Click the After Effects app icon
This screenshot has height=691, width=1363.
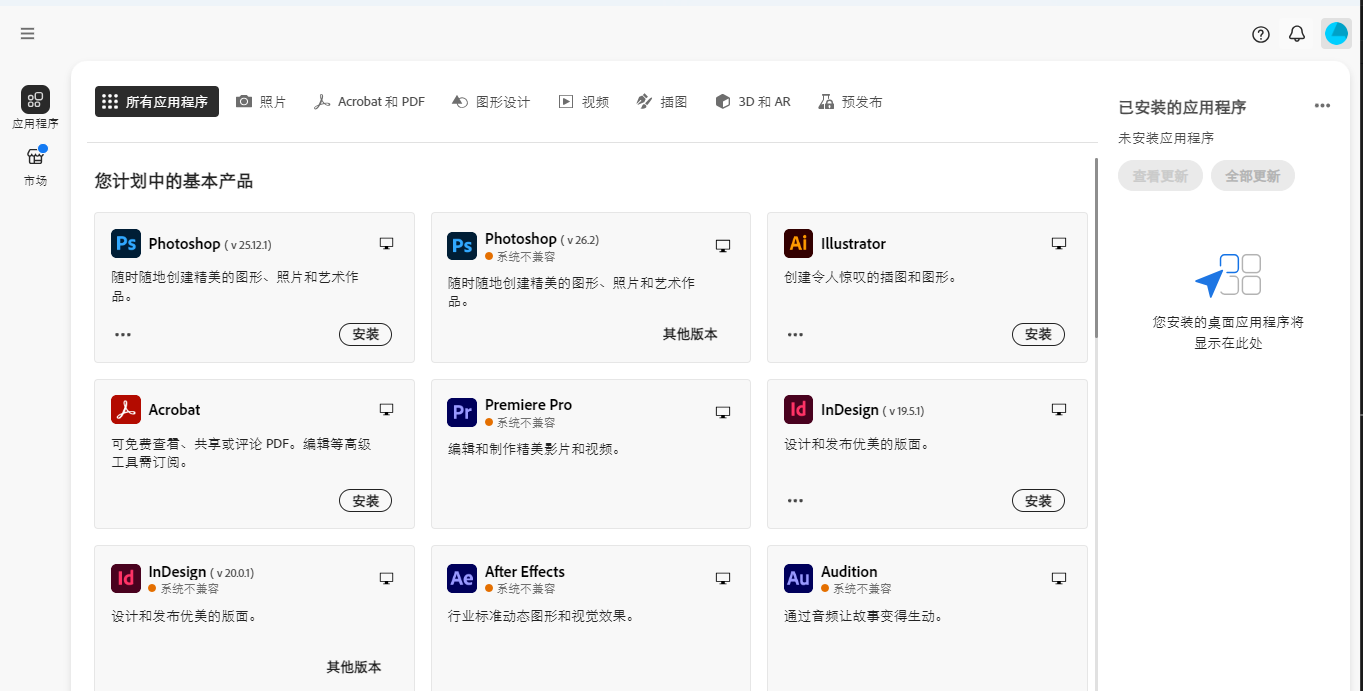[462, 578]
